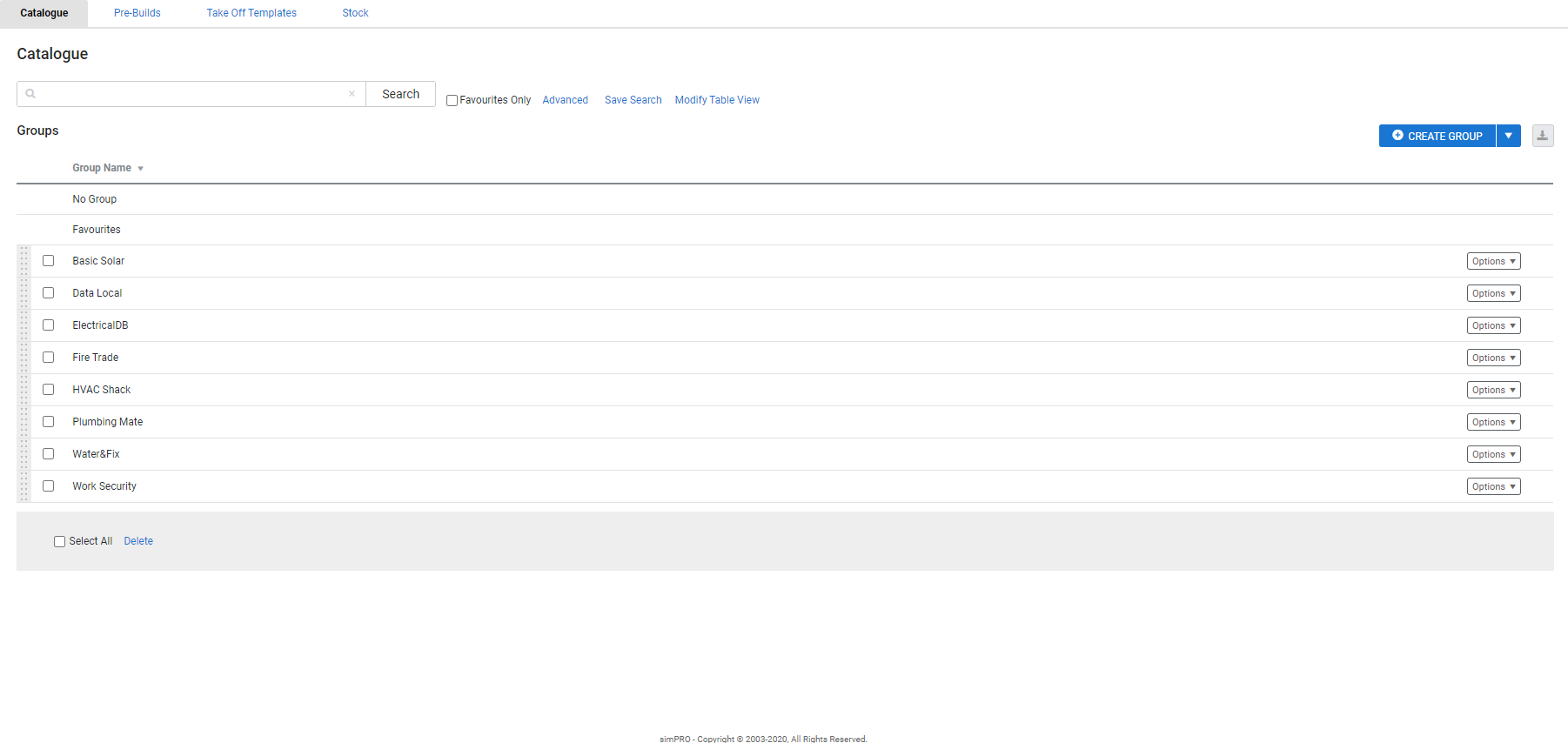Click drag handle for Water&Fix row
1568x743 pixels.
(x=24, y=454)
